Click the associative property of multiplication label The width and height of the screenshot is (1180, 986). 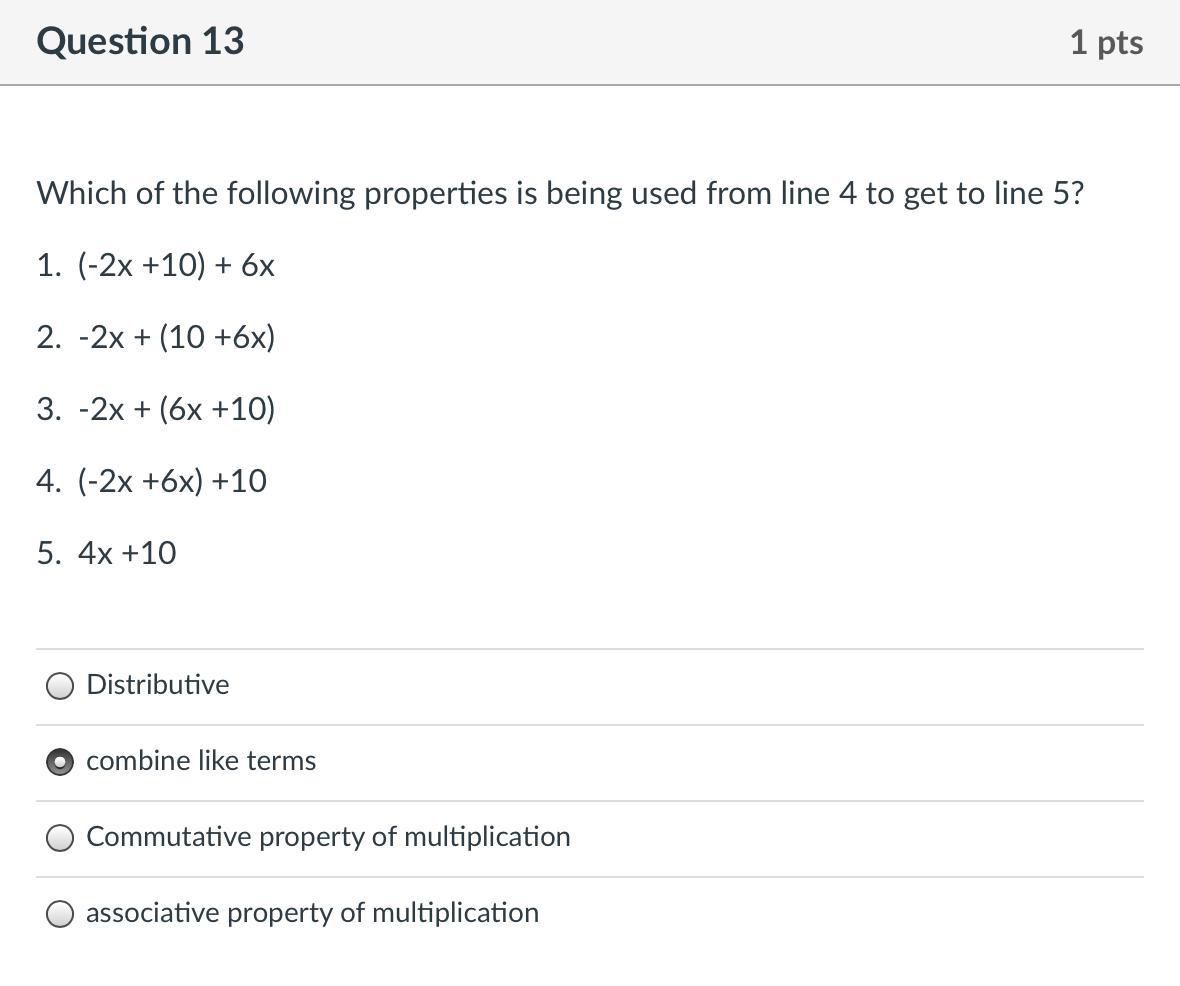coord(312,913)
